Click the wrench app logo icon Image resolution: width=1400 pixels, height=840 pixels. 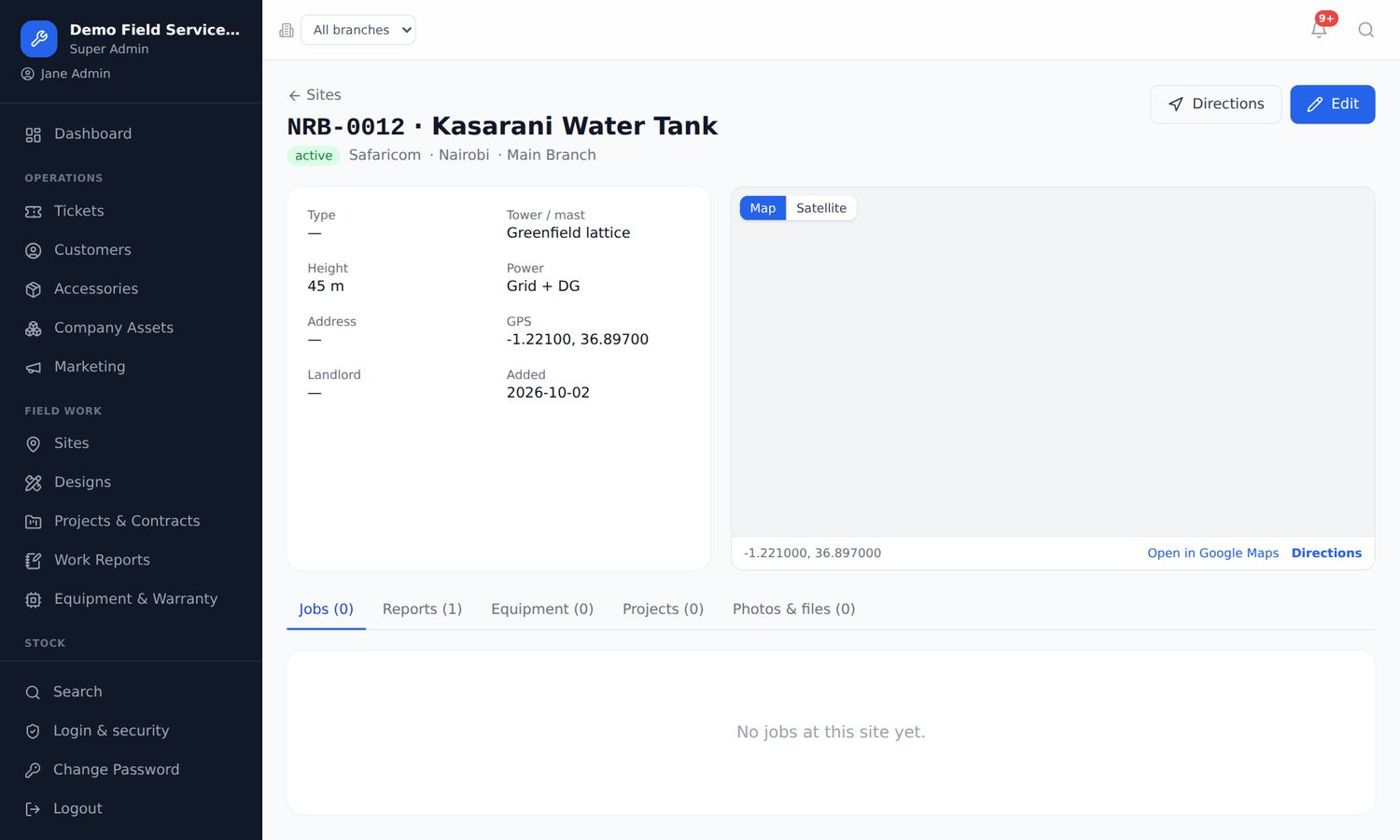click(x=39, y=39)
